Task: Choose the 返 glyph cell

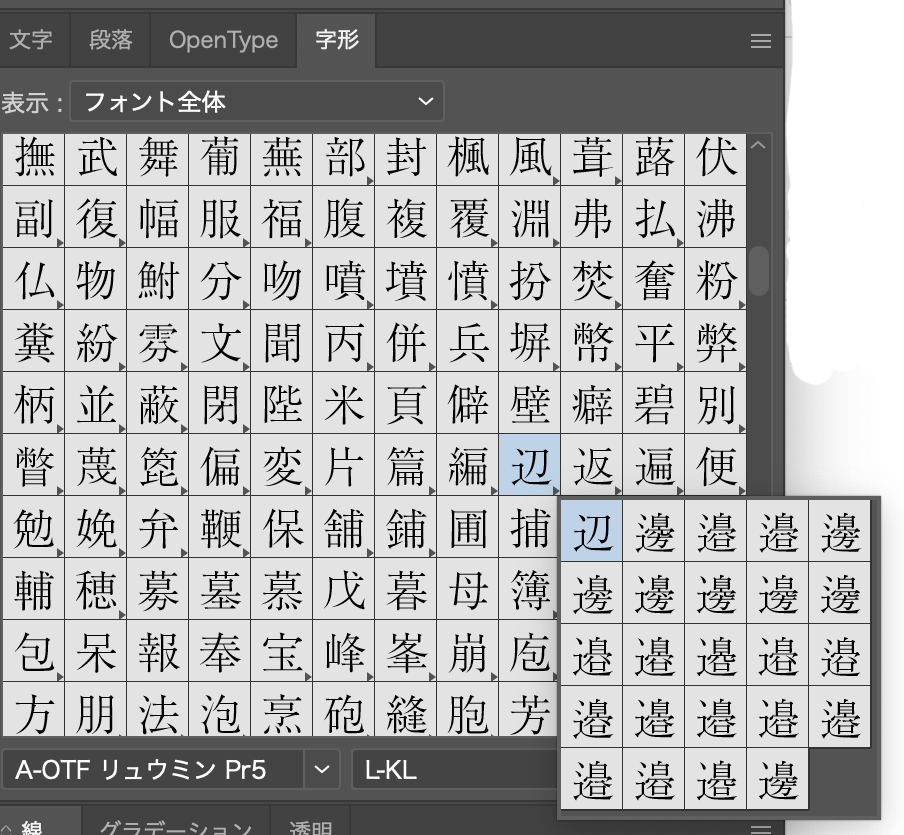Action: [591, 466]
